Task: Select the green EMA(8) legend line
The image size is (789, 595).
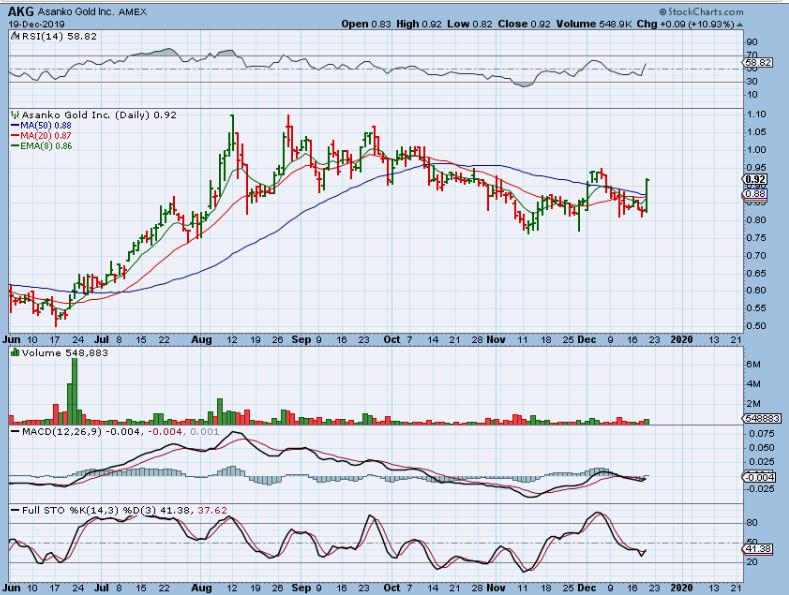Action: click(15, 146)
